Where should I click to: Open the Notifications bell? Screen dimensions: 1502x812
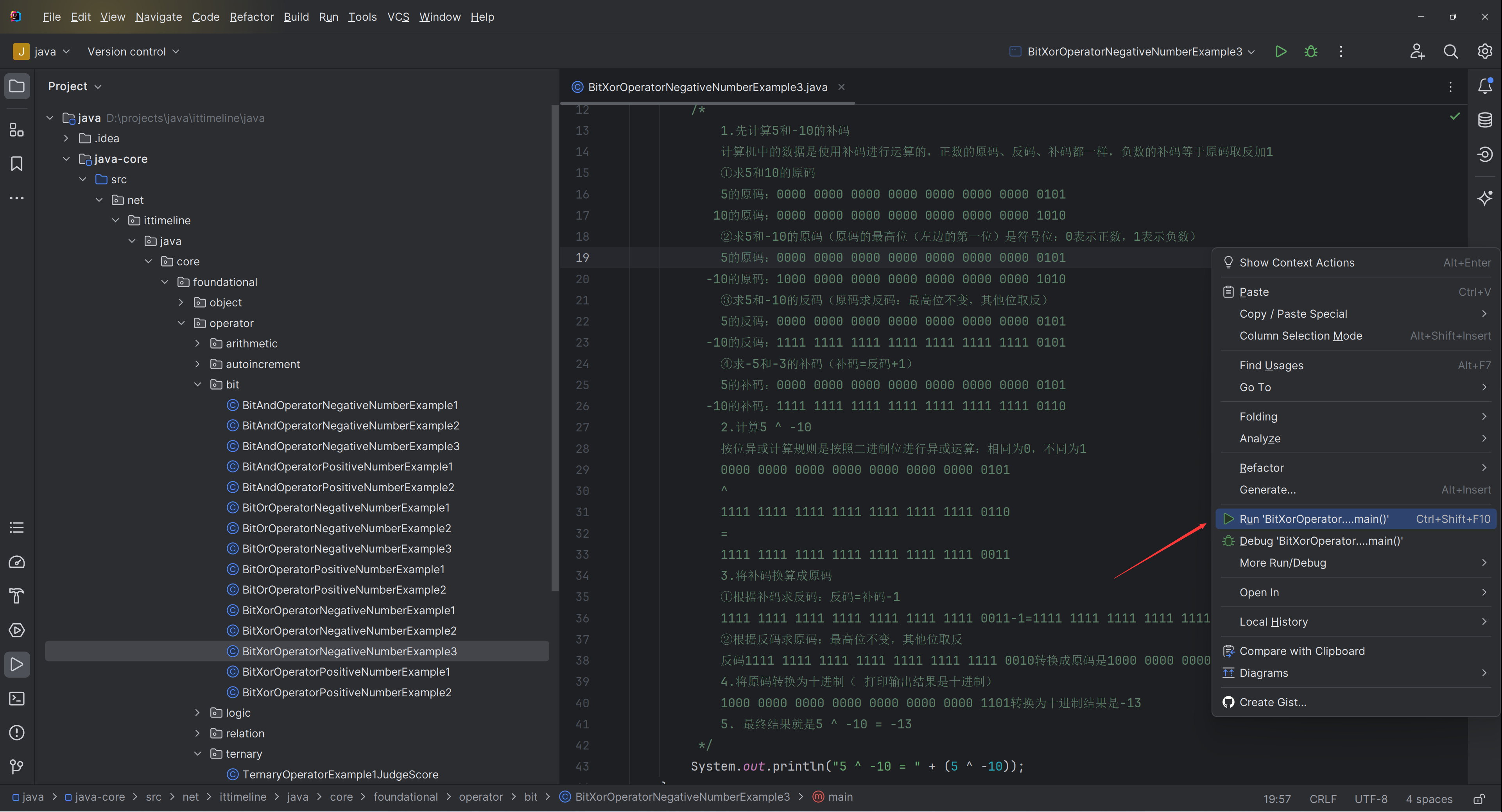(x=1484, y=86)
